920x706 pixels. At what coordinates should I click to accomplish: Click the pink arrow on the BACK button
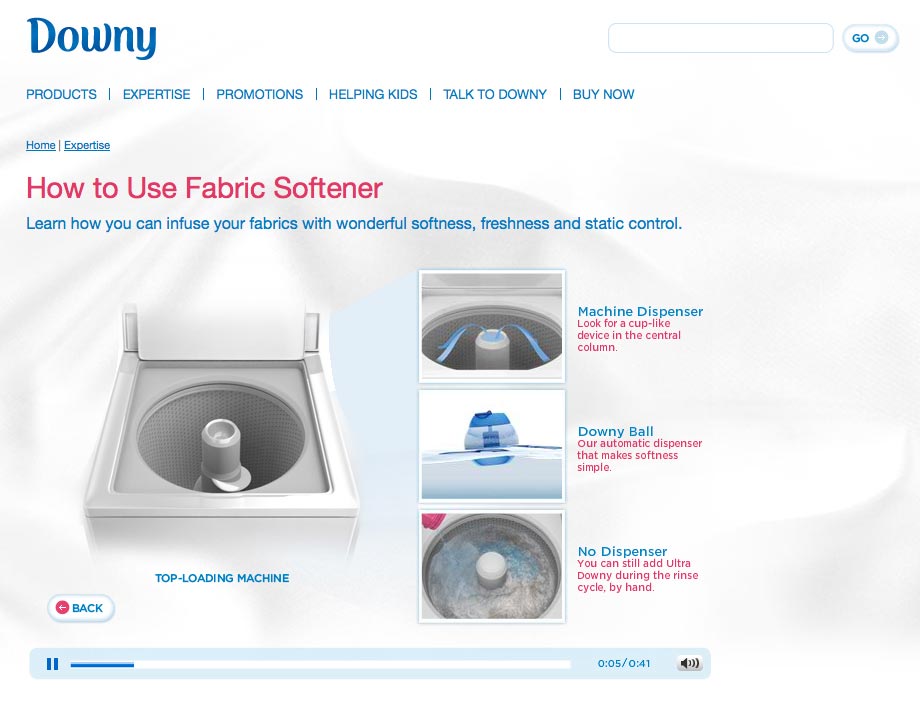click(x=62, y=608)
